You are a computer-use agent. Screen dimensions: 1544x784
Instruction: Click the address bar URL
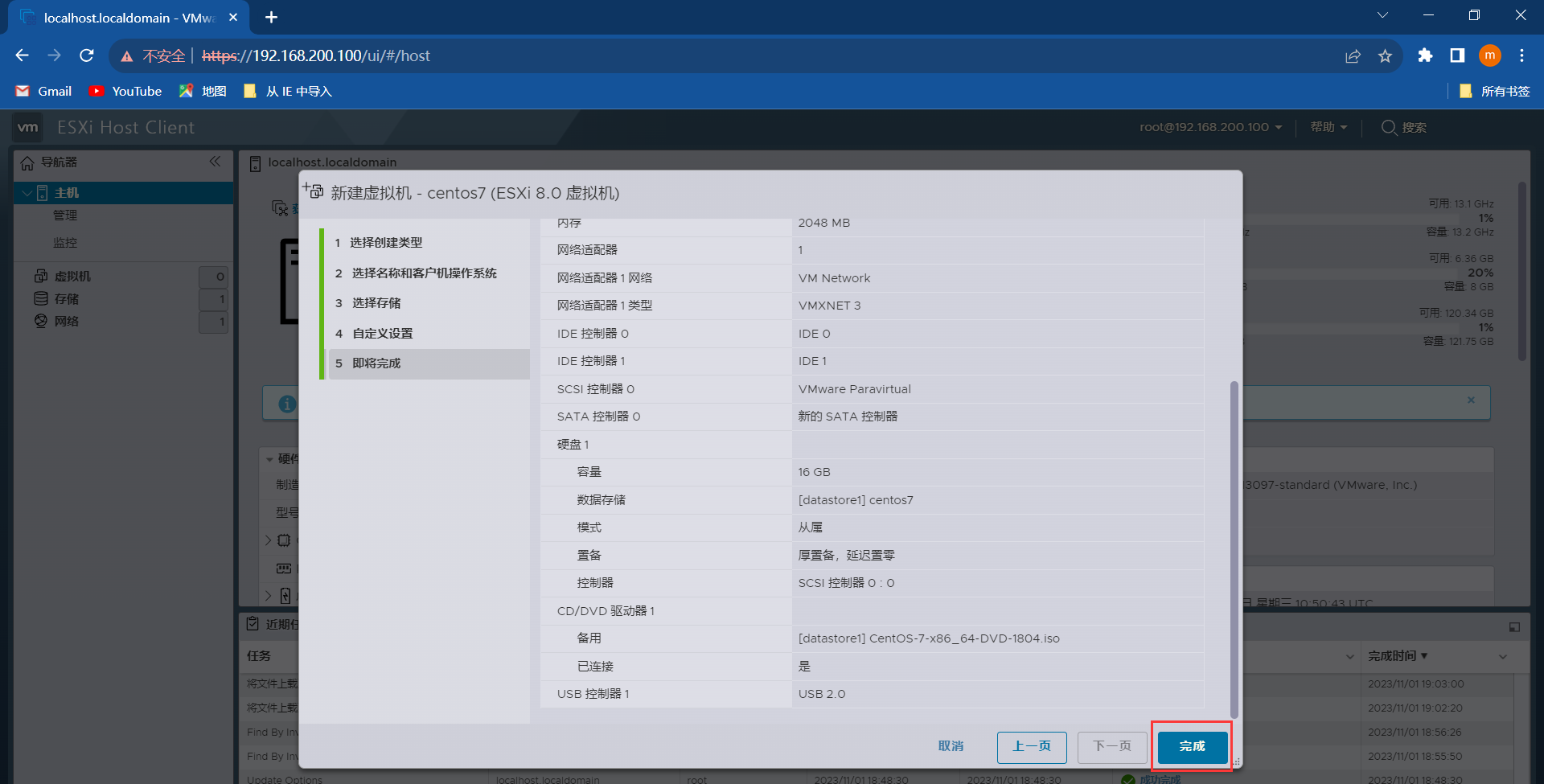click(316, 55)
